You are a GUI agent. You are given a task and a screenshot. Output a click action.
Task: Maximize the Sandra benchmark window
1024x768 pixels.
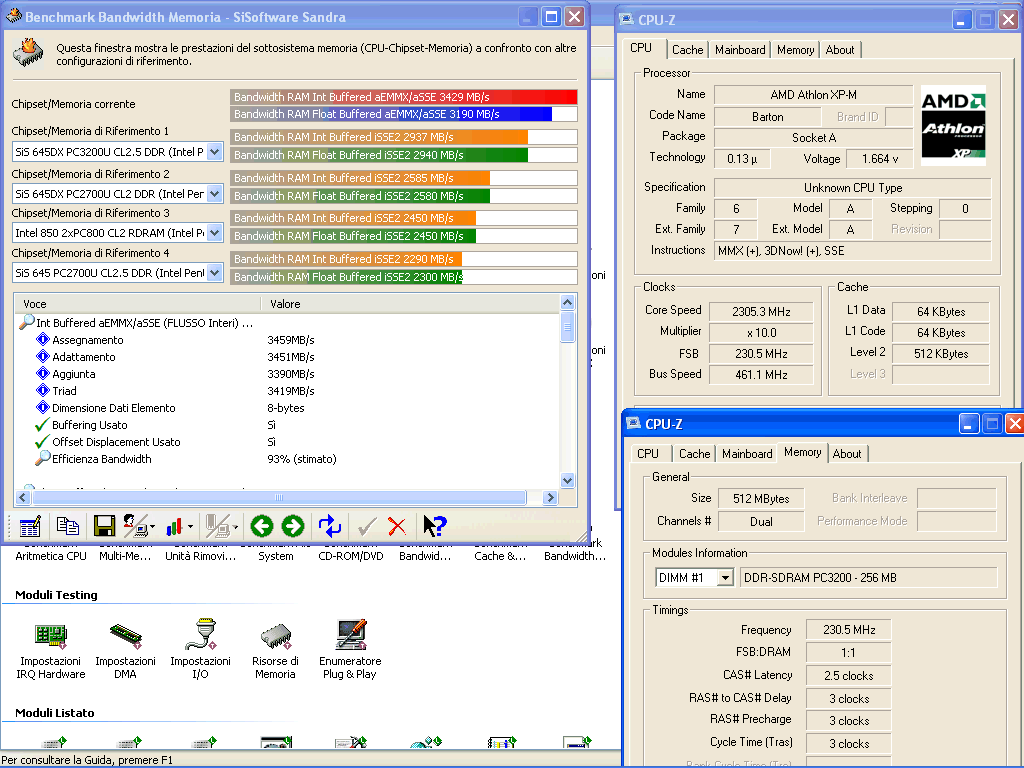[x=552, y=16]
